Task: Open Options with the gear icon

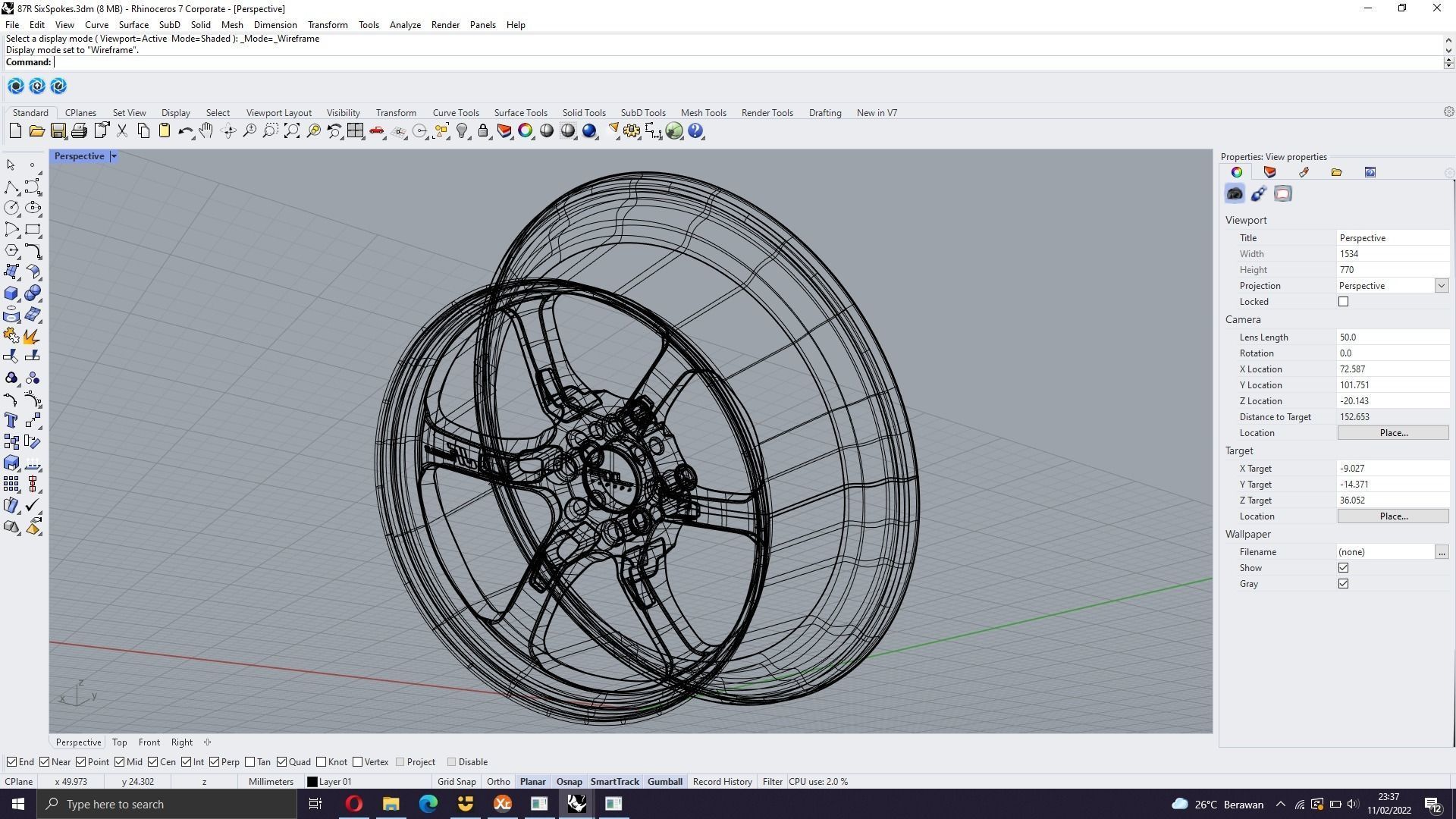Action: (632, 131)
